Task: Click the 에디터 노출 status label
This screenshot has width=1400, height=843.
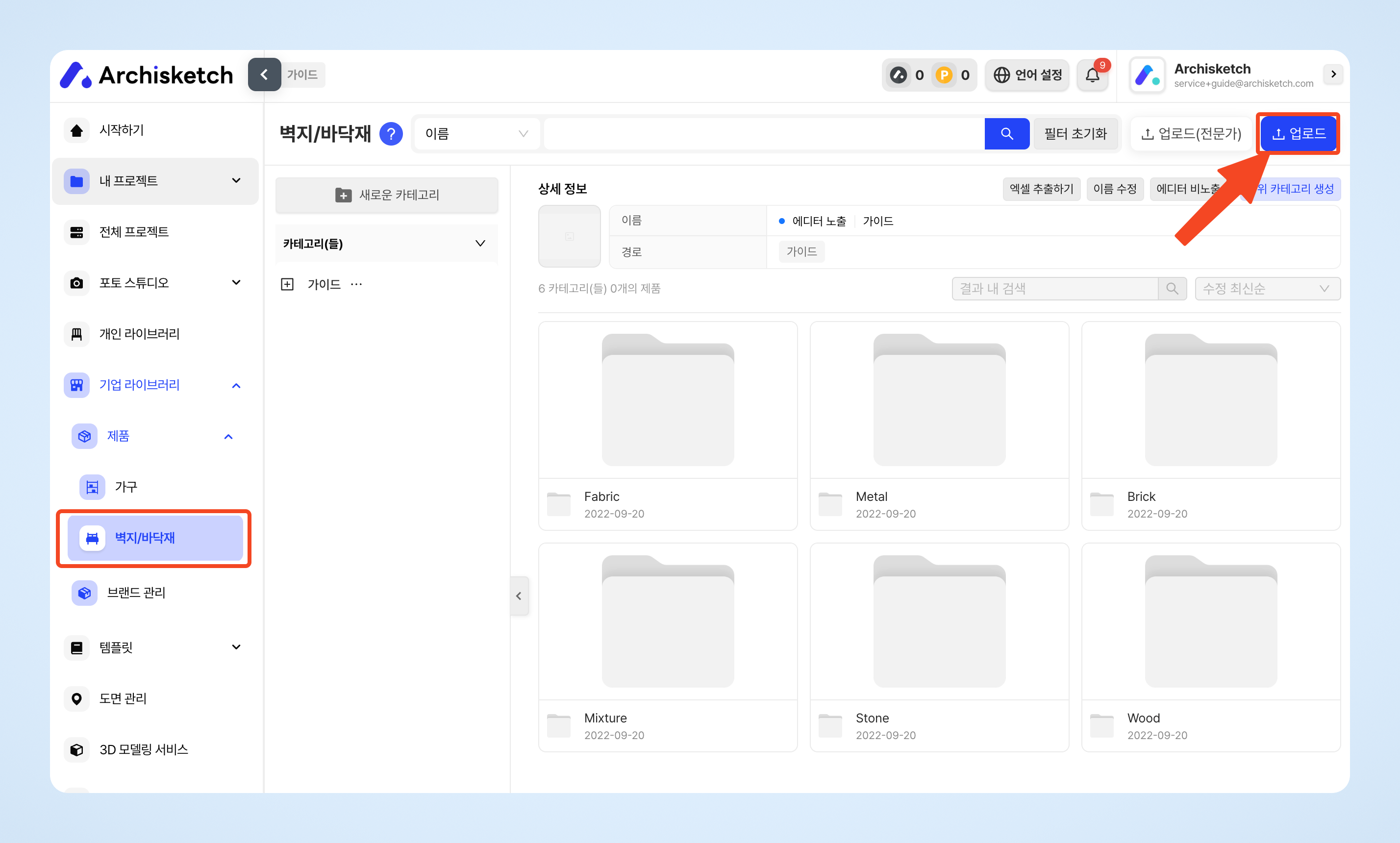Action: click(819, 221)
